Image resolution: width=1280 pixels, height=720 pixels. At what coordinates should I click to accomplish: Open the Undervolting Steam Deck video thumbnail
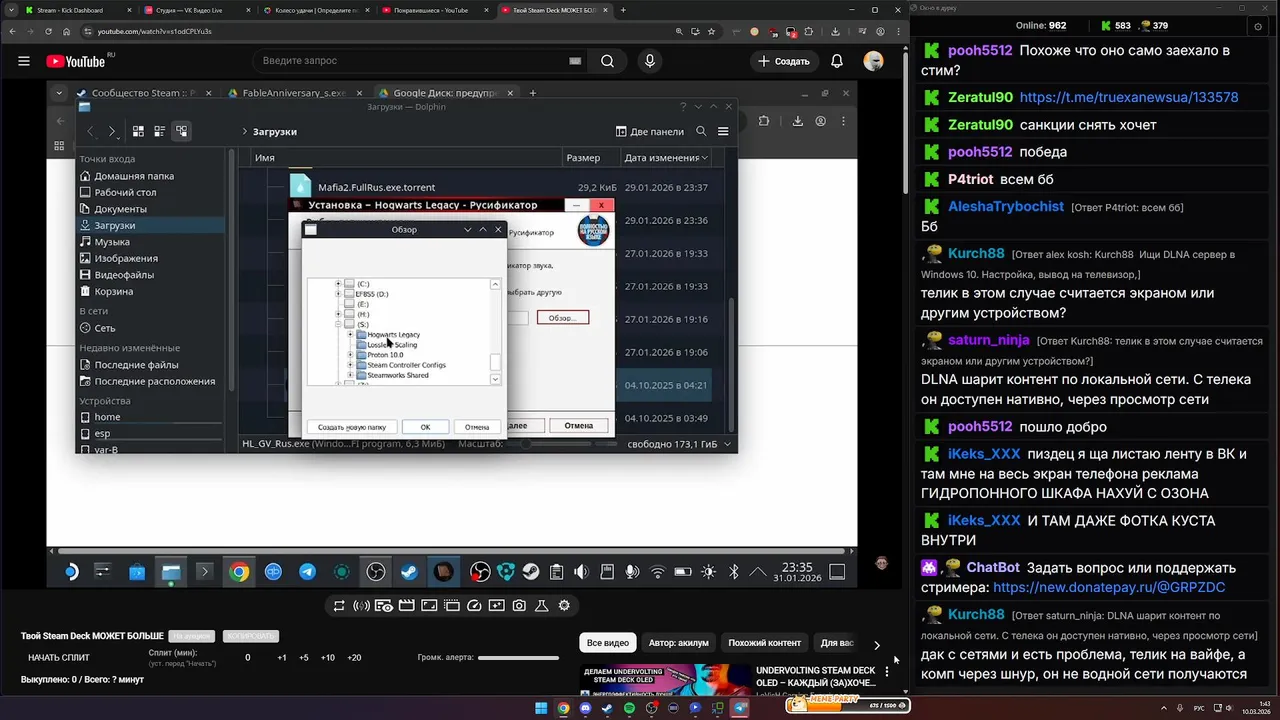665,678
